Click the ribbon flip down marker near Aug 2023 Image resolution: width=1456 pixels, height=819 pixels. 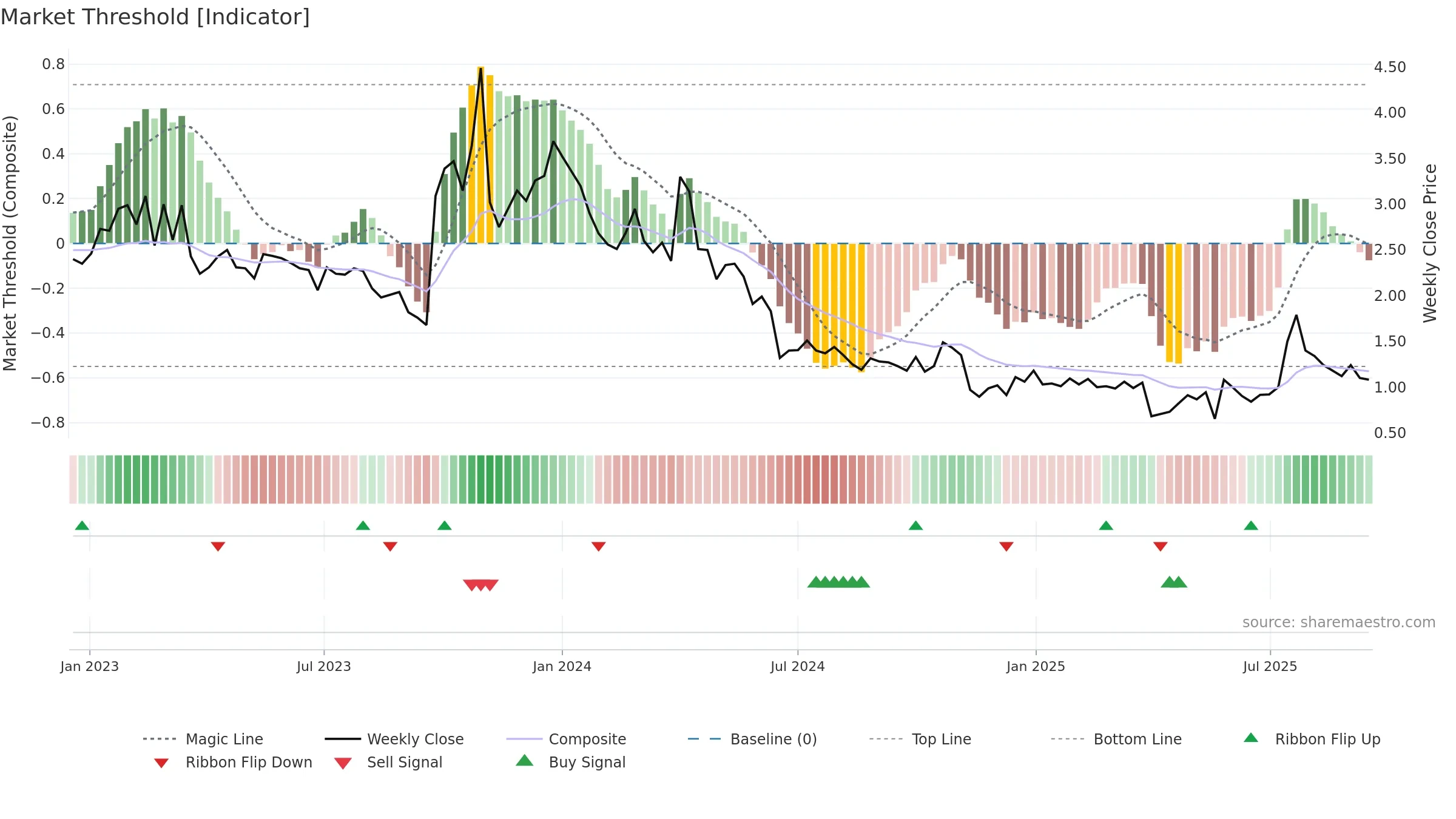tap(390, 547)
